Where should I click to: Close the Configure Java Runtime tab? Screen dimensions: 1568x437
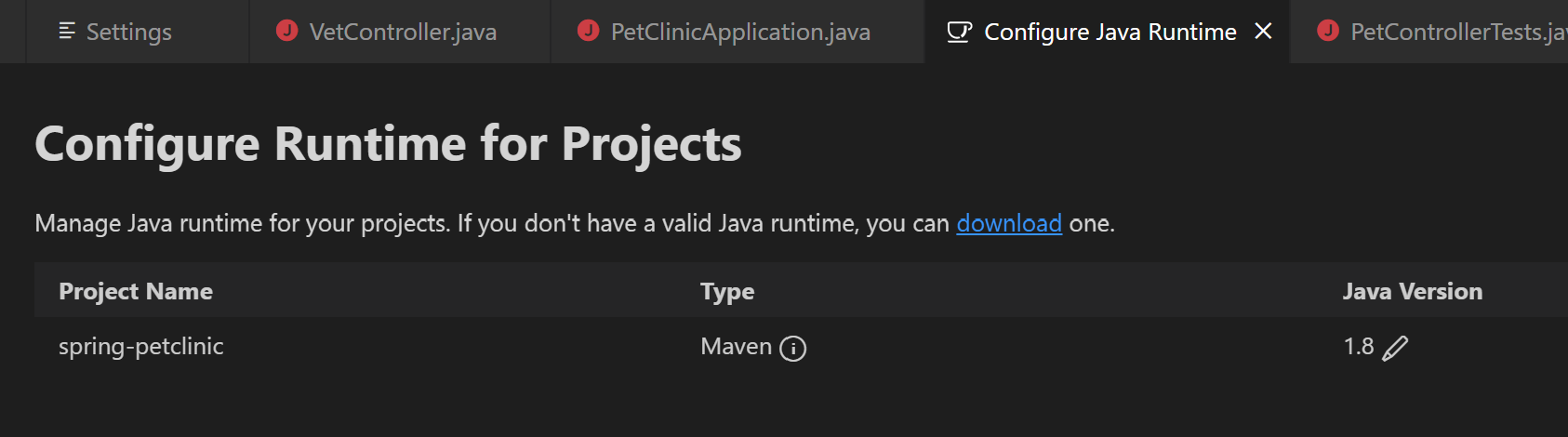[x=1263, y=32]
